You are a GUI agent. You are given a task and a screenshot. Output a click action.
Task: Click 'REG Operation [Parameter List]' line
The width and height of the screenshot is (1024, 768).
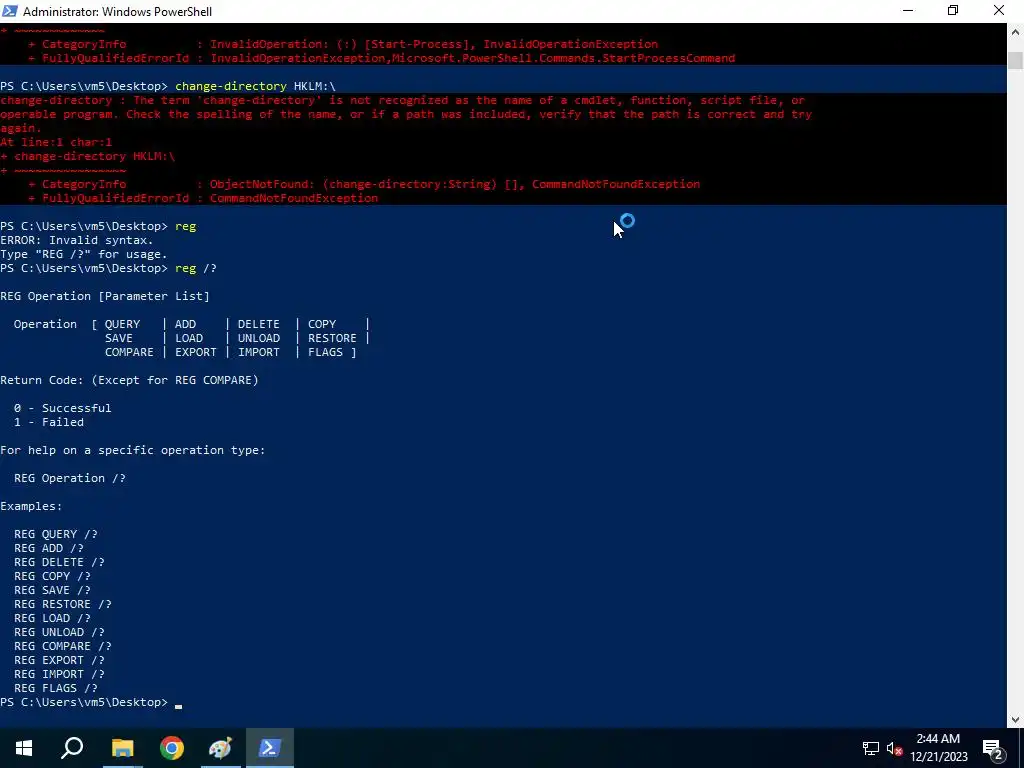coord(104,296)
